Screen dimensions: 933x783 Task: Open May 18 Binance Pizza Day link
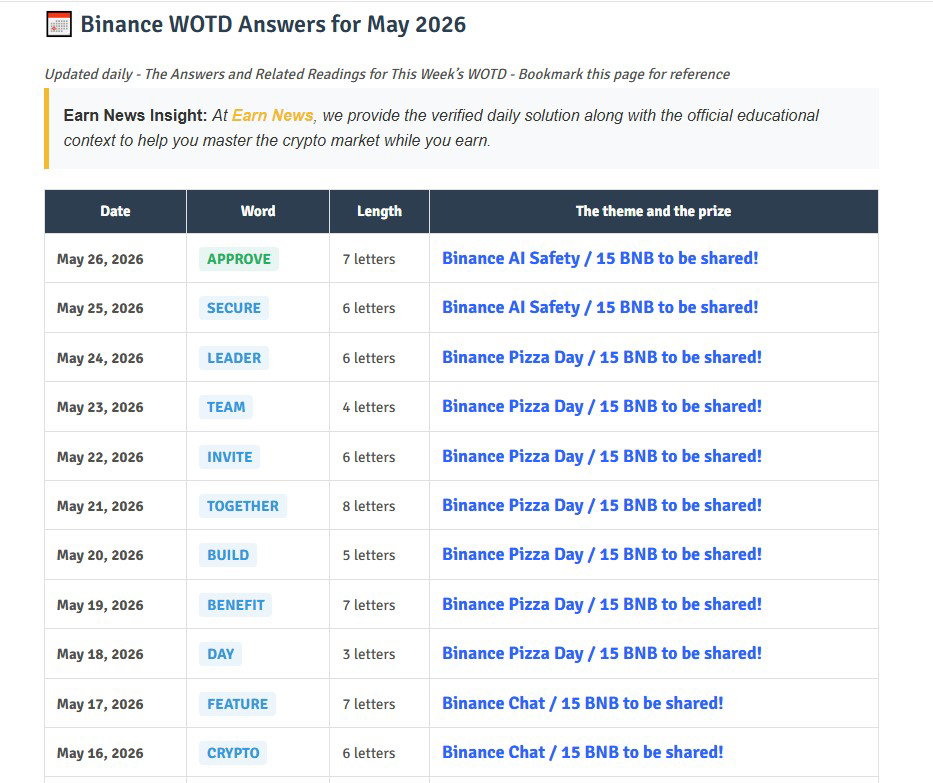click(602, 653)
